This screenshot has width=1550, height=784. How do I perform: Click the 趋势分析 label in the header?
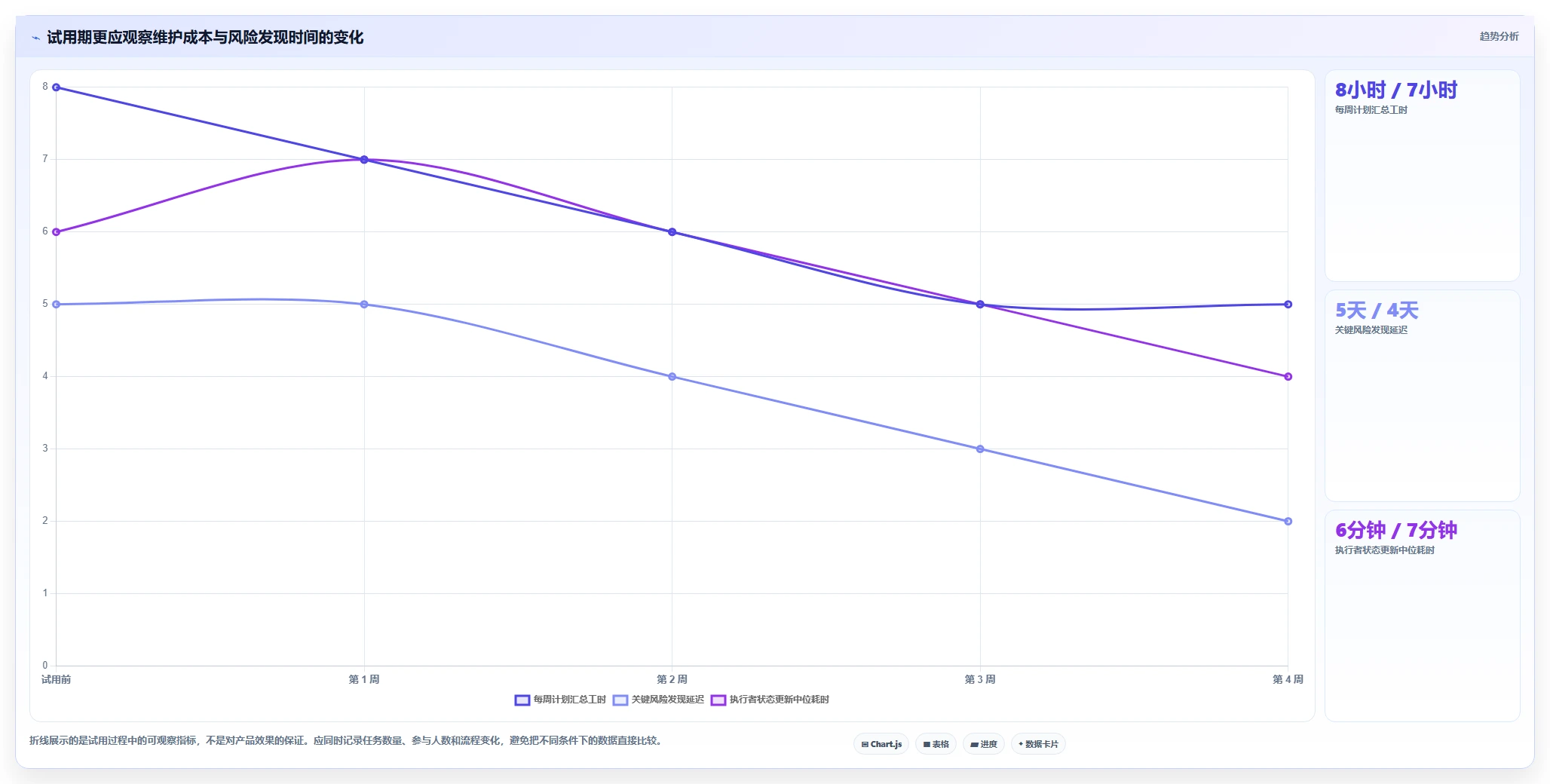pos(1499,36)
